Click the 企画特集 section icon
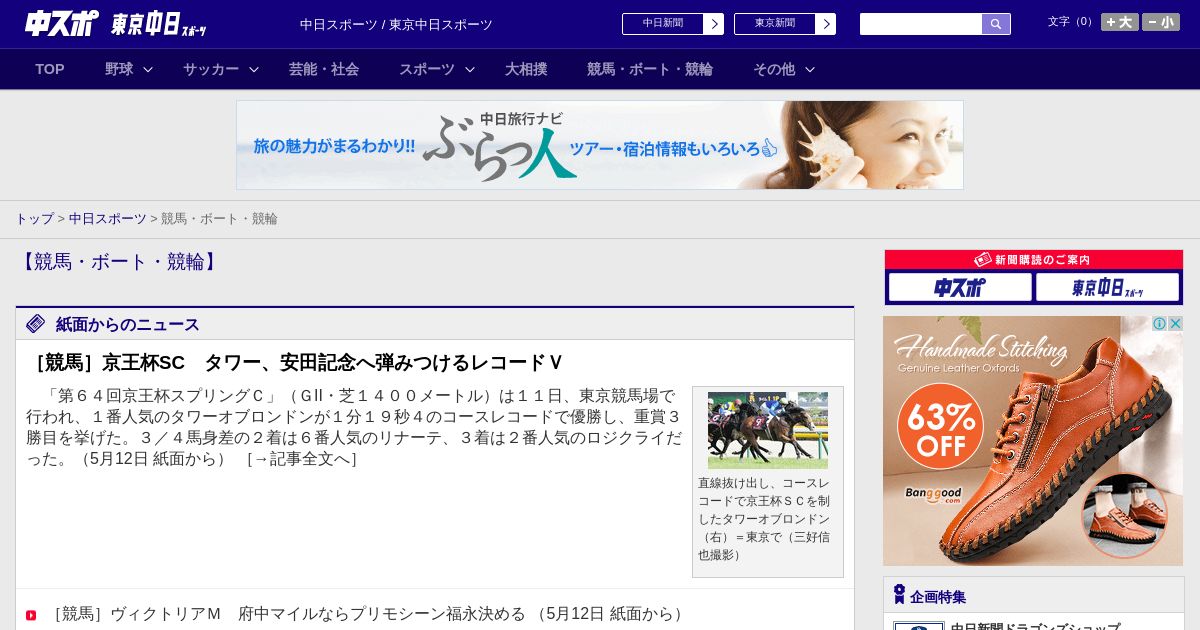Screen dimensions: 1200x630 tap(899, 595)
